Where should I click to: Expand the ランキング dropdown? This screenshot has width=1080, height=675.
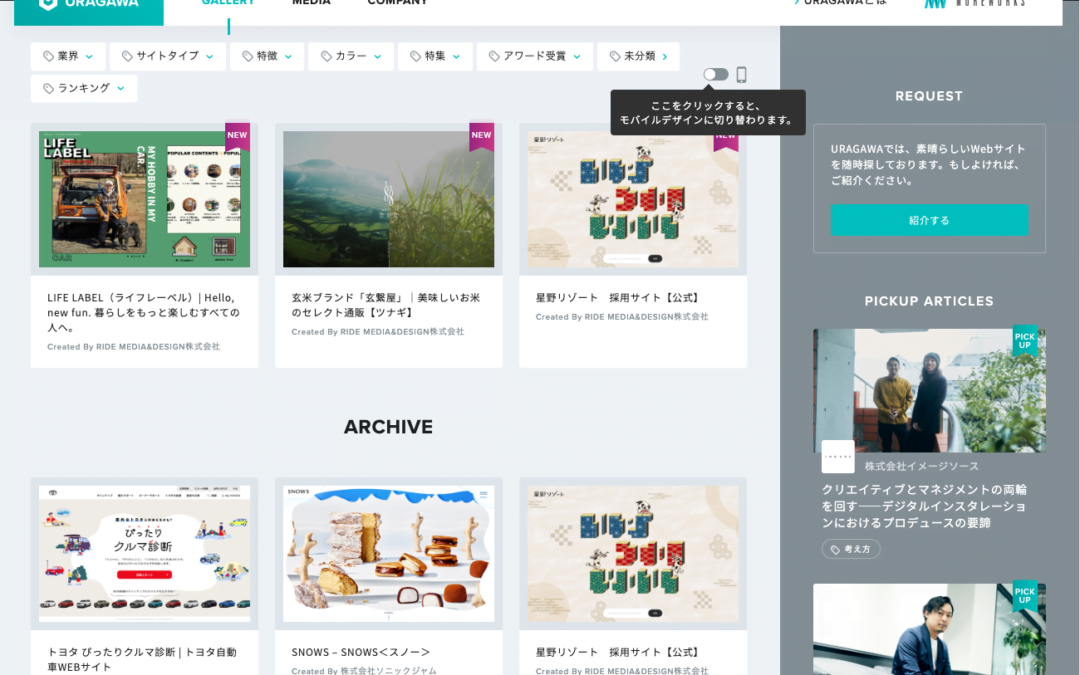pyautogui.click(x=83, y=88)
